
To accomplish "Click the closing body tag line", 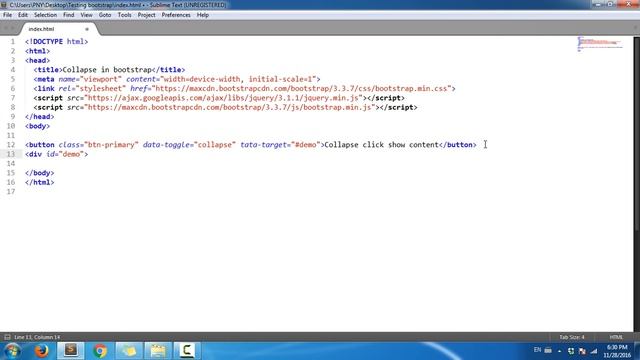I will click(x=40, y=173).
